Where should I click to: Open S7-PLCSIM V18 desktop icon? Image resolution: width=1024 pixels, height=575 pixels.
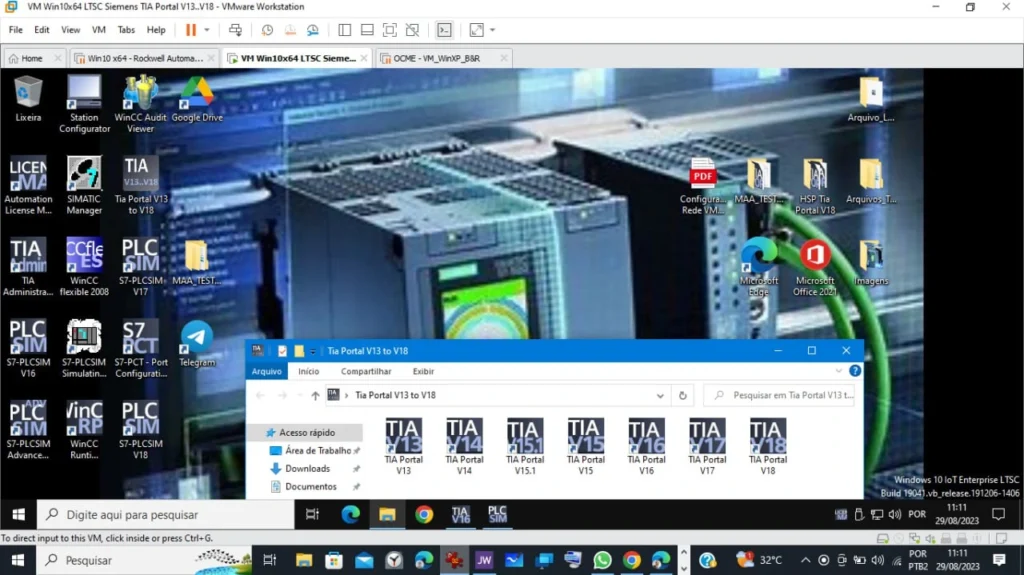(x=140, y=431)
